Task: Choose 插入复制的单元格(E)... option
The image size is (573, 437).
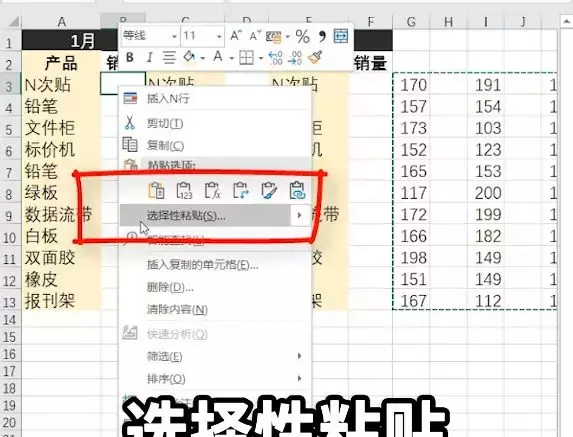Action: point(216,265)
